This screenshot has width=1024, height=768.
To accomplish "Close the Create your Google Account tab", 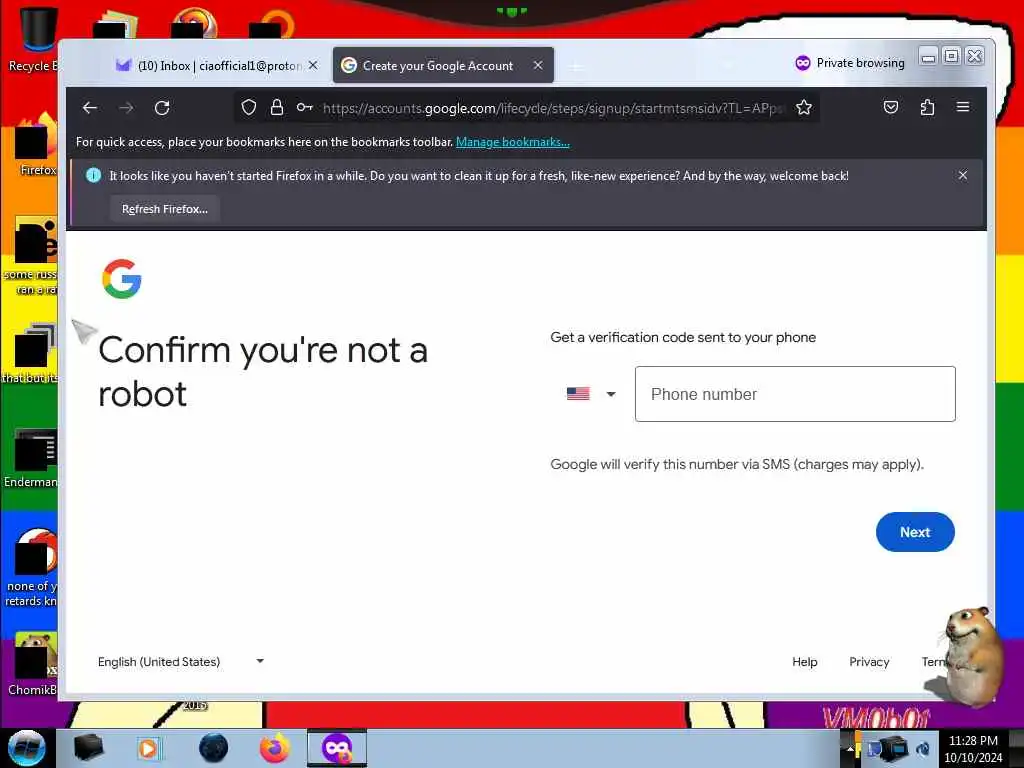I will tap(538, 65).
